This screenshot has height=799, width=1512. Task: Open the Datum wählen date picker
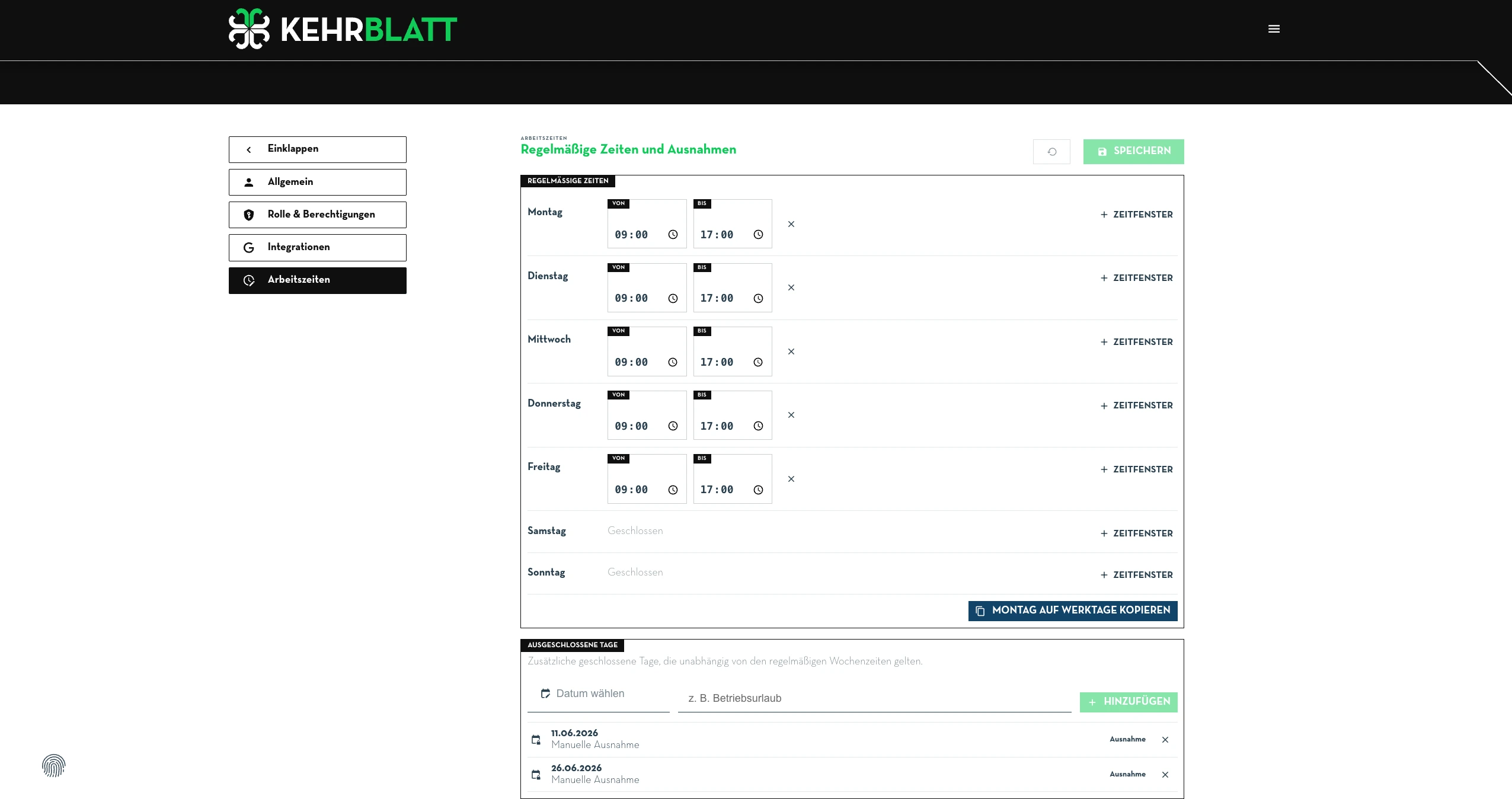pos(599,694)
